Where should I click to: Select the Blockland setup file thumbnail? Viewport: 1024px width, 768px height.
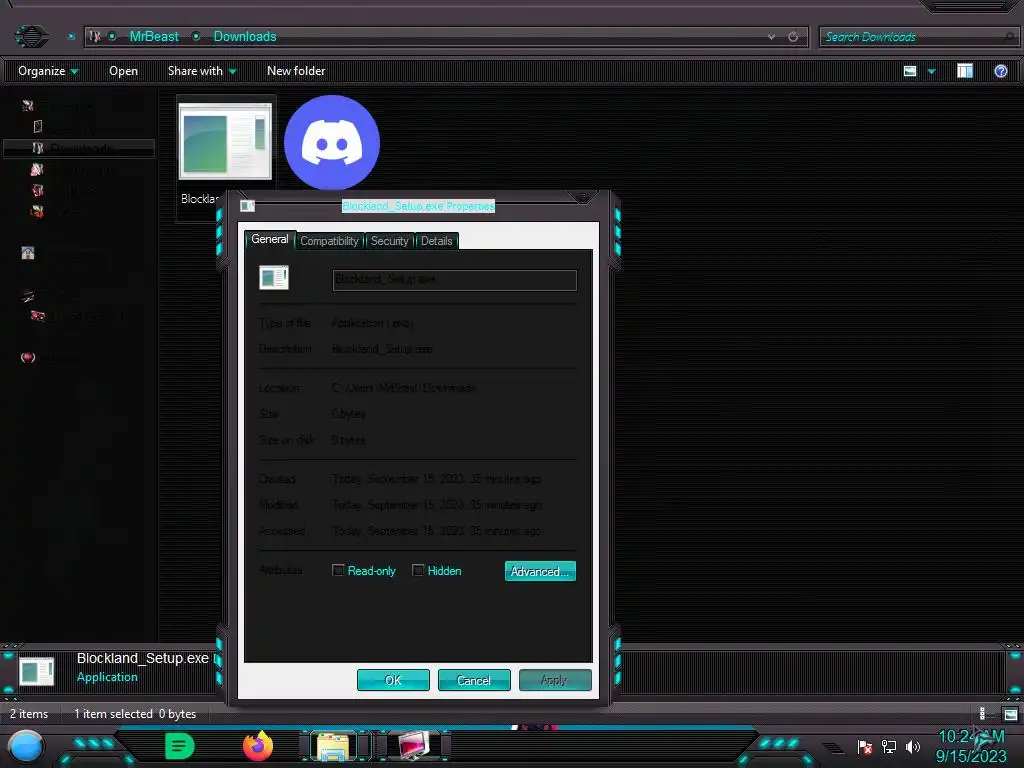coord(225,141)
